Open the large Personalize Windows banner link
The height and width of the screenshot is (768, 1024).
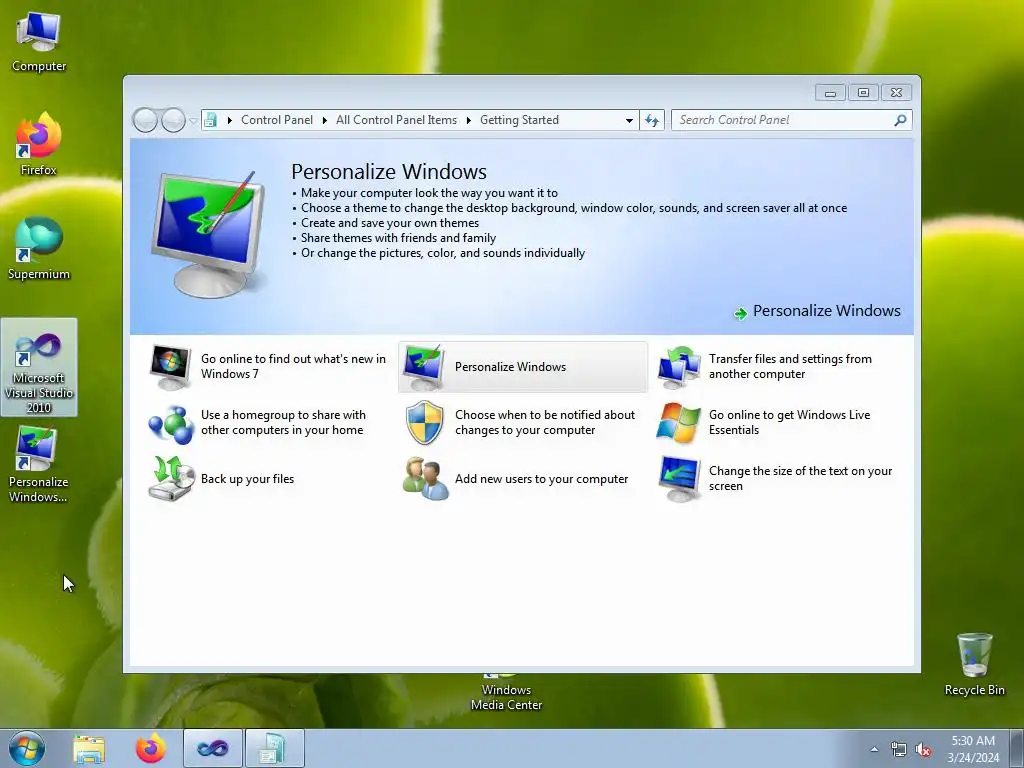(826, 311)
